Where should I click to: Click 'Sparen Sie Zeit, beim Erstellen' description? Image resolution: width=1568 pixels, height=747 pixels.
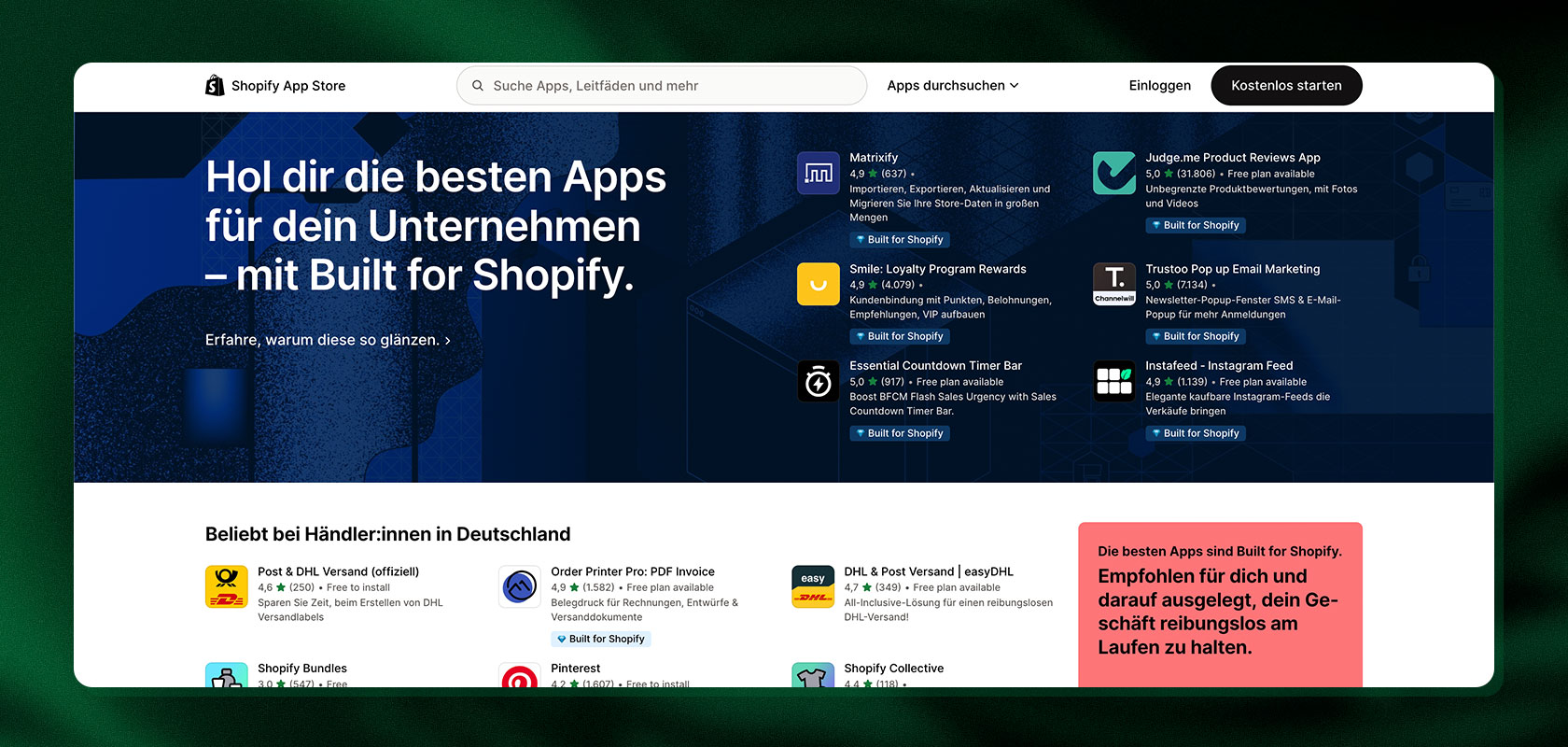coord(350,610)
